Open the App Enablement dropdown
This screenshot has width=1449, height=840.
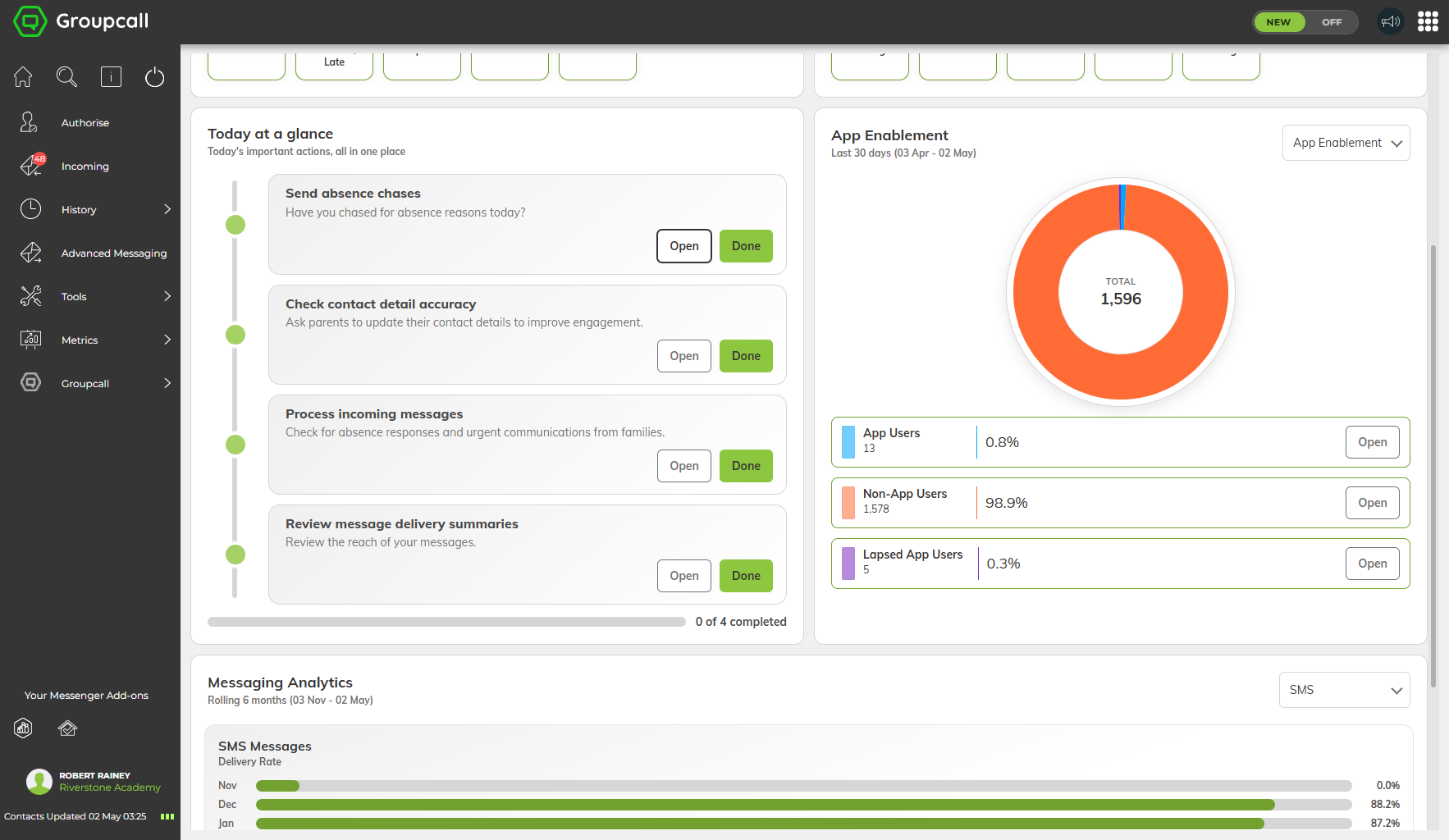click(x=1346, y=143)
